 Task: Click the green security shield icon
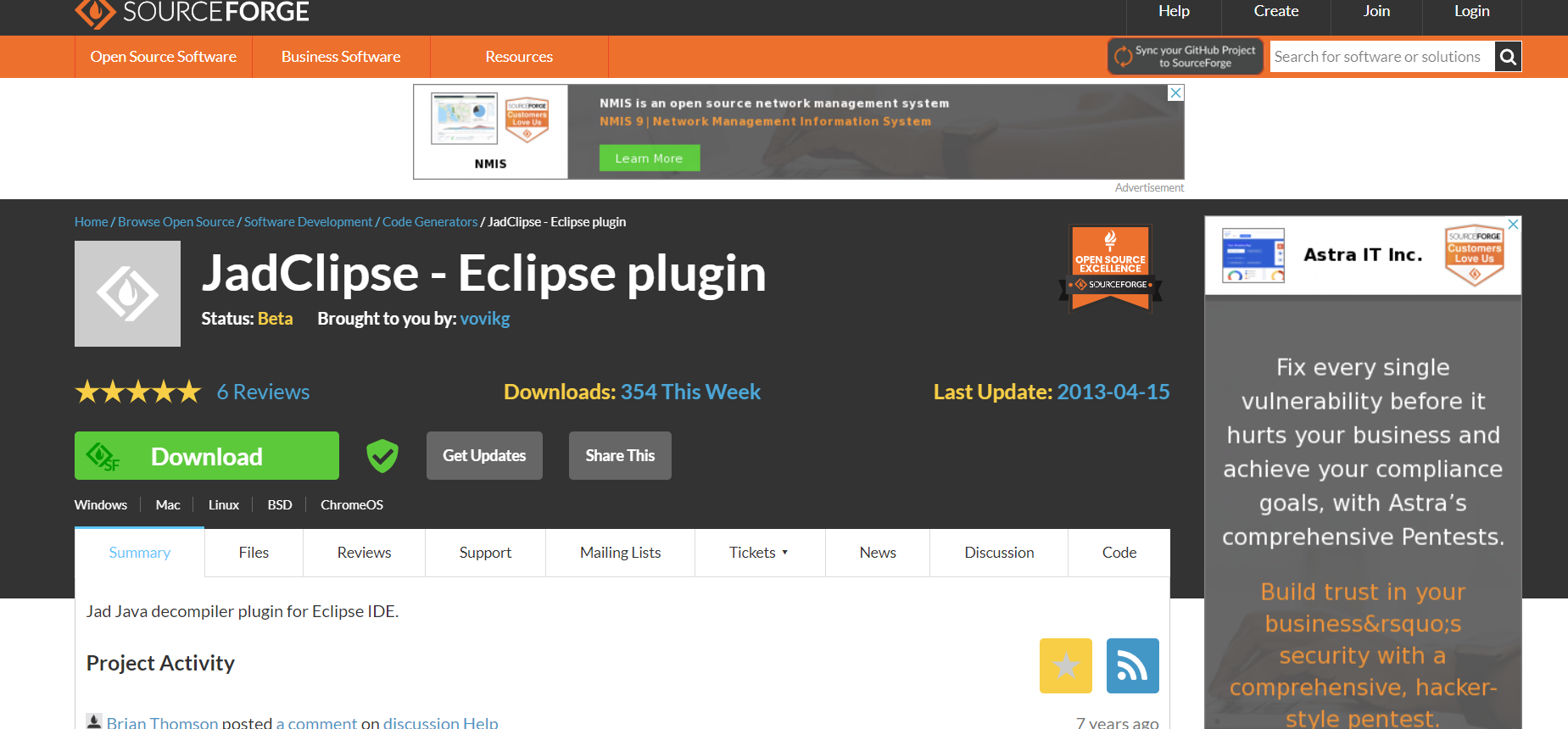coord(382,456)
